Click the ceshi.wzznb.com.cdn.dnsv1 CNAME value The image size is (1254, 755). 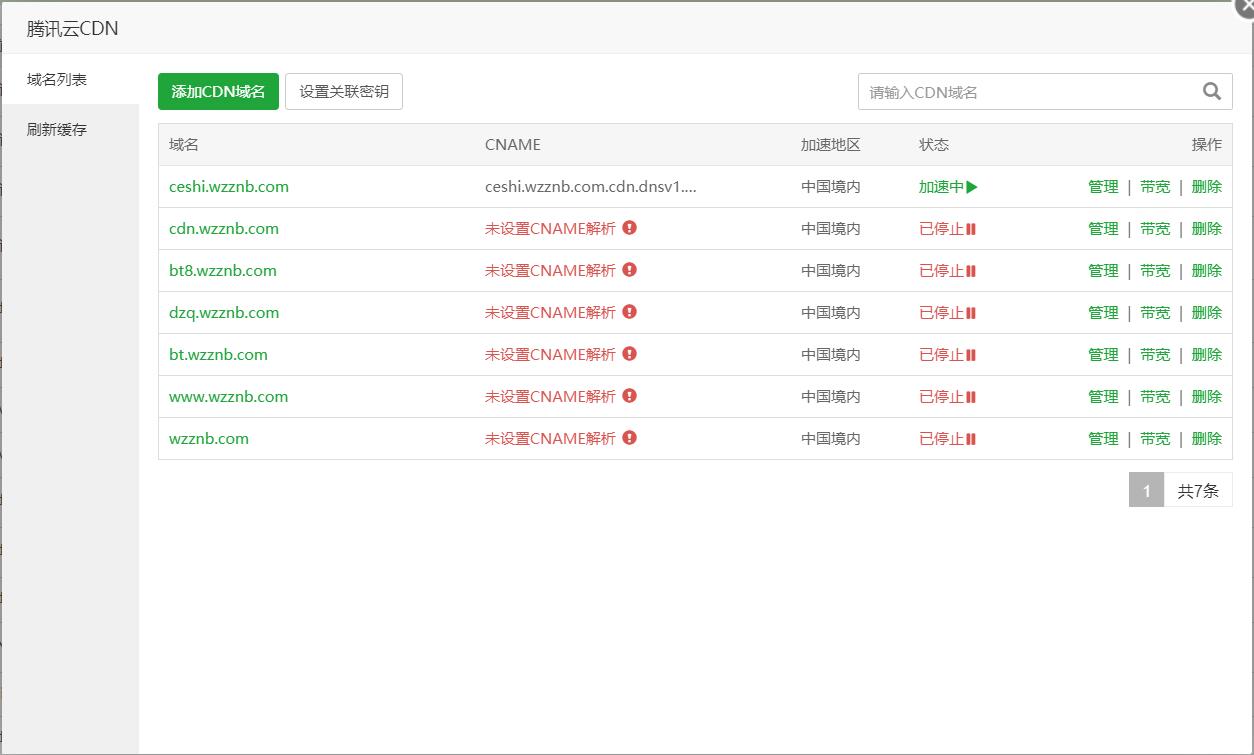coord(591,187)
